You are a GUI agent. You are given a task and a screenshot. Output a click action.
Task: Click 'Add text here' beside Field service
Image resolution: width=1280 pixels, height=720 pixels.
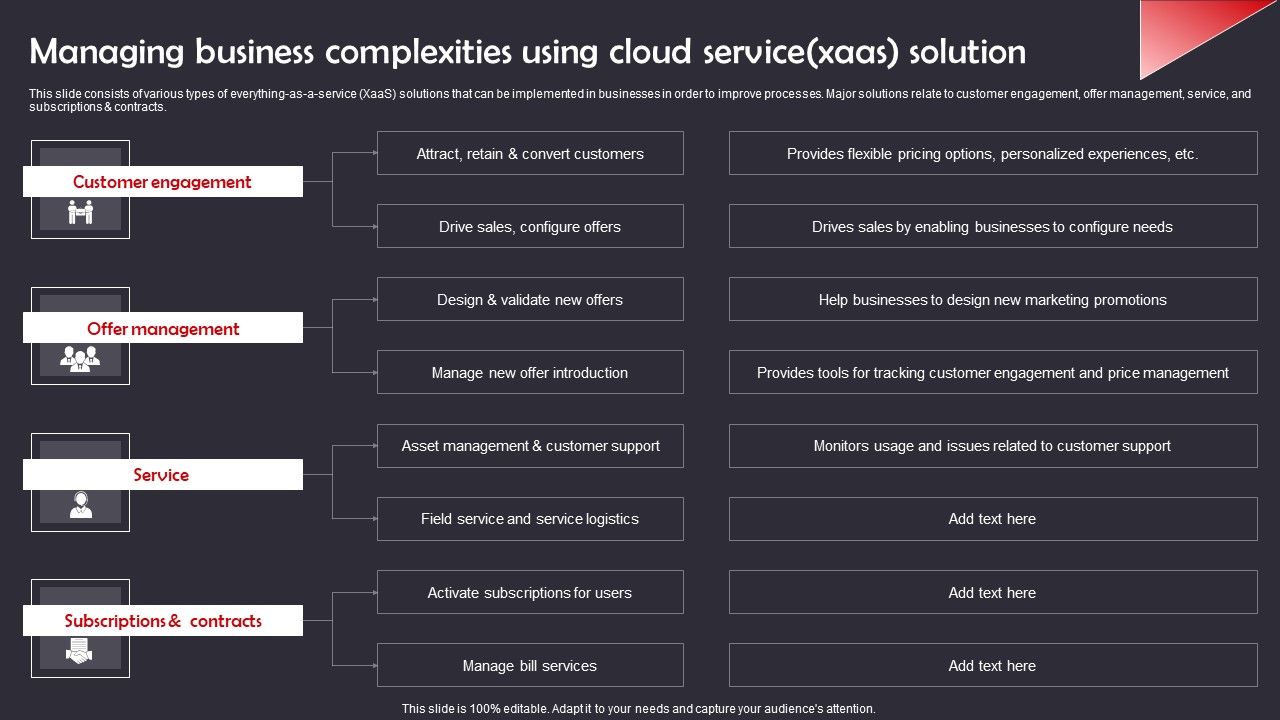(993, 519)
